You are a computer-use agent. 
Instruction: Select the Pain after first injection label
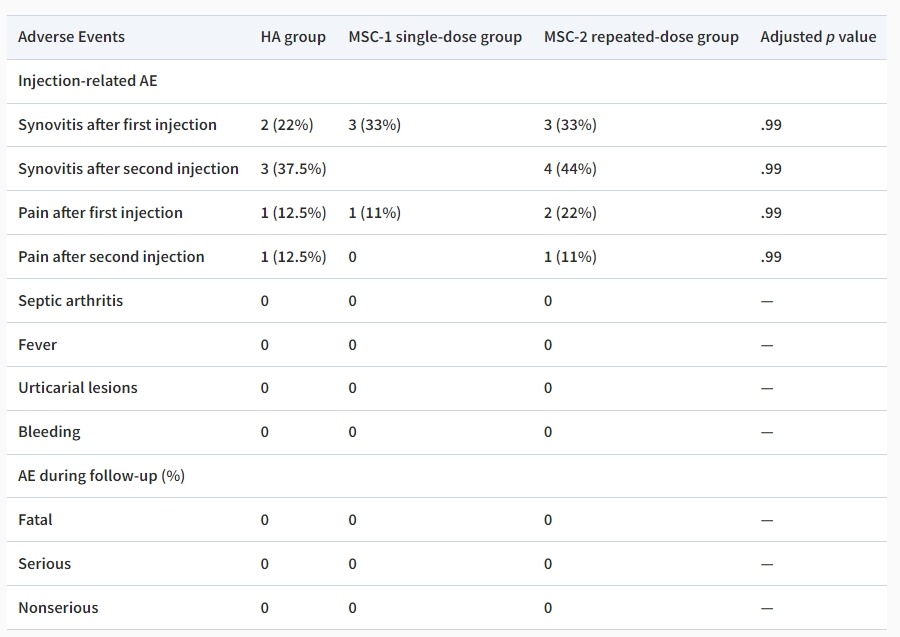pyautogui.click(x=100, y=213)
